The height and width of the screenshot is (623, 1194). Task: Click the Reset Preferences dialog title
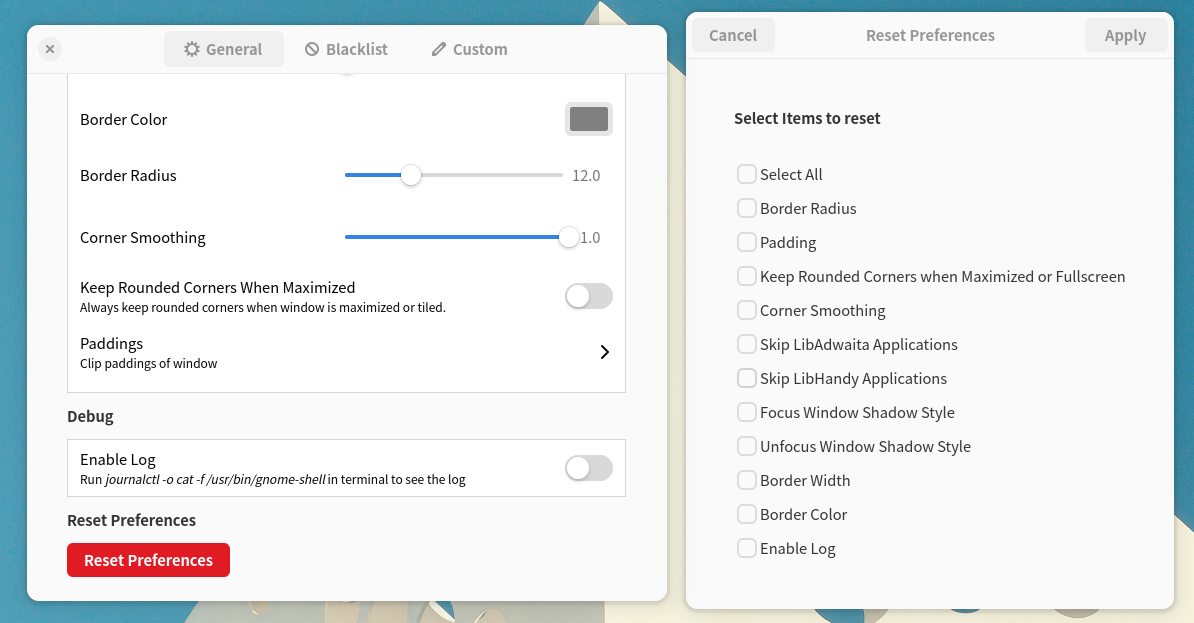click(x=930, y=36)
